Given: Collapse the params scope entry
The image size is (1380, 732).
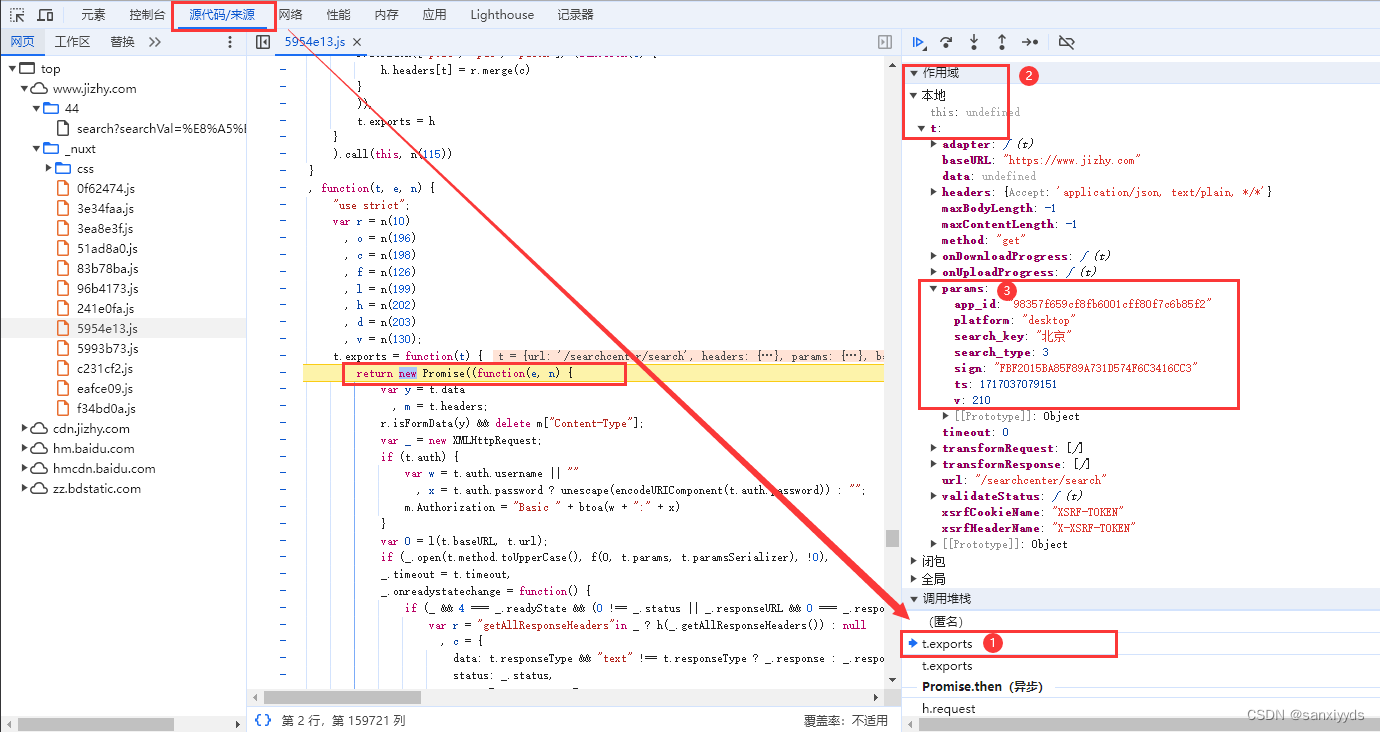Looking at the screenshot, I should (932, 288).
